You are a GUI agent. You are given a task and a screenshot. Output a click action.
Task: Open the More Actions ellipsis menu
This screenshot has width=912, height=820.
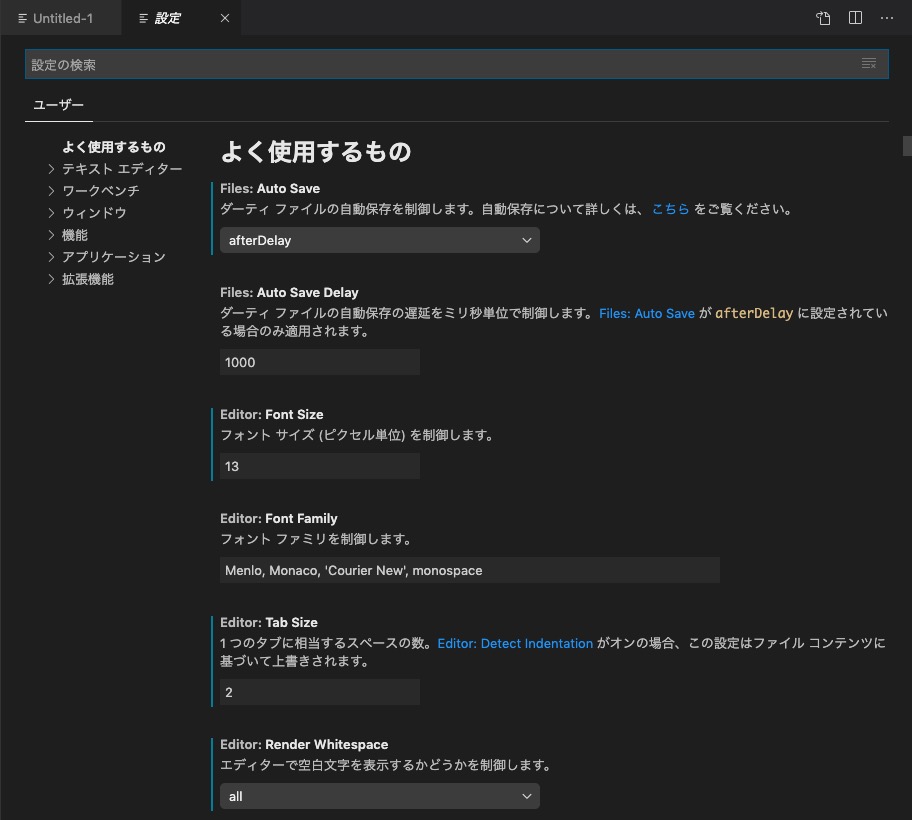(x=886, y=18)
